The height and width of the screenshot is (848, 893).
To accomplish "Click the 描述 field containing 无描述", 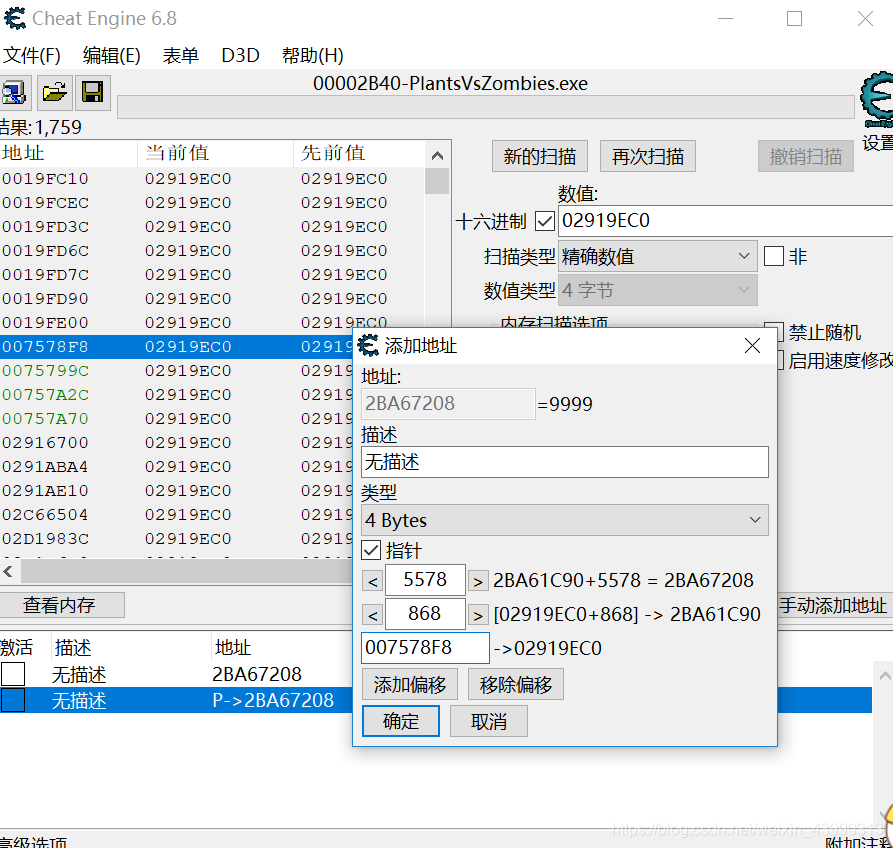I will [x=564, y=462].
